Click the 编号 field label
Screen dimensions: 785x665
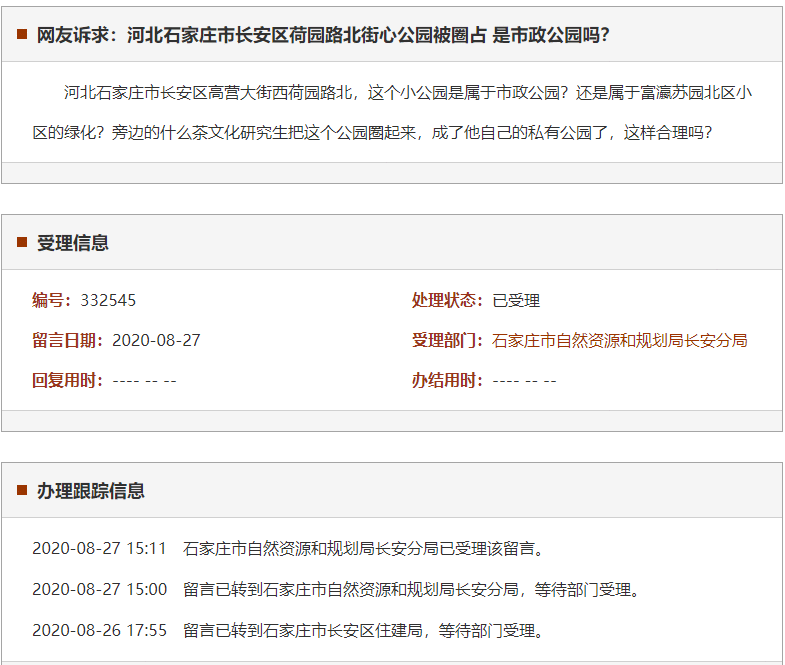(x=50, y=300)
